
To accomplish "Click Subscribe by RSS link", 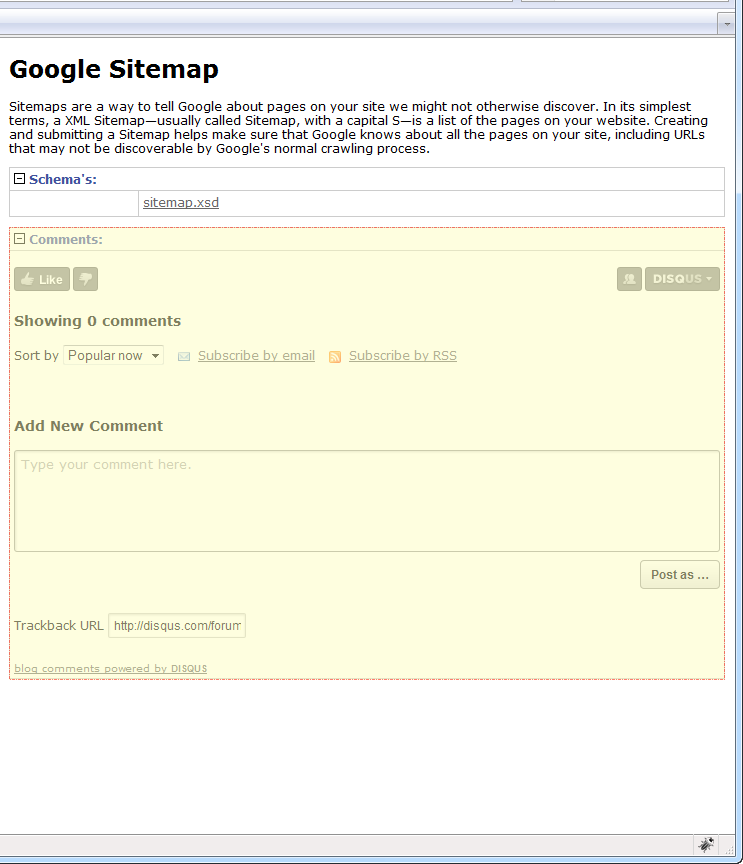I will pos(403,355).
